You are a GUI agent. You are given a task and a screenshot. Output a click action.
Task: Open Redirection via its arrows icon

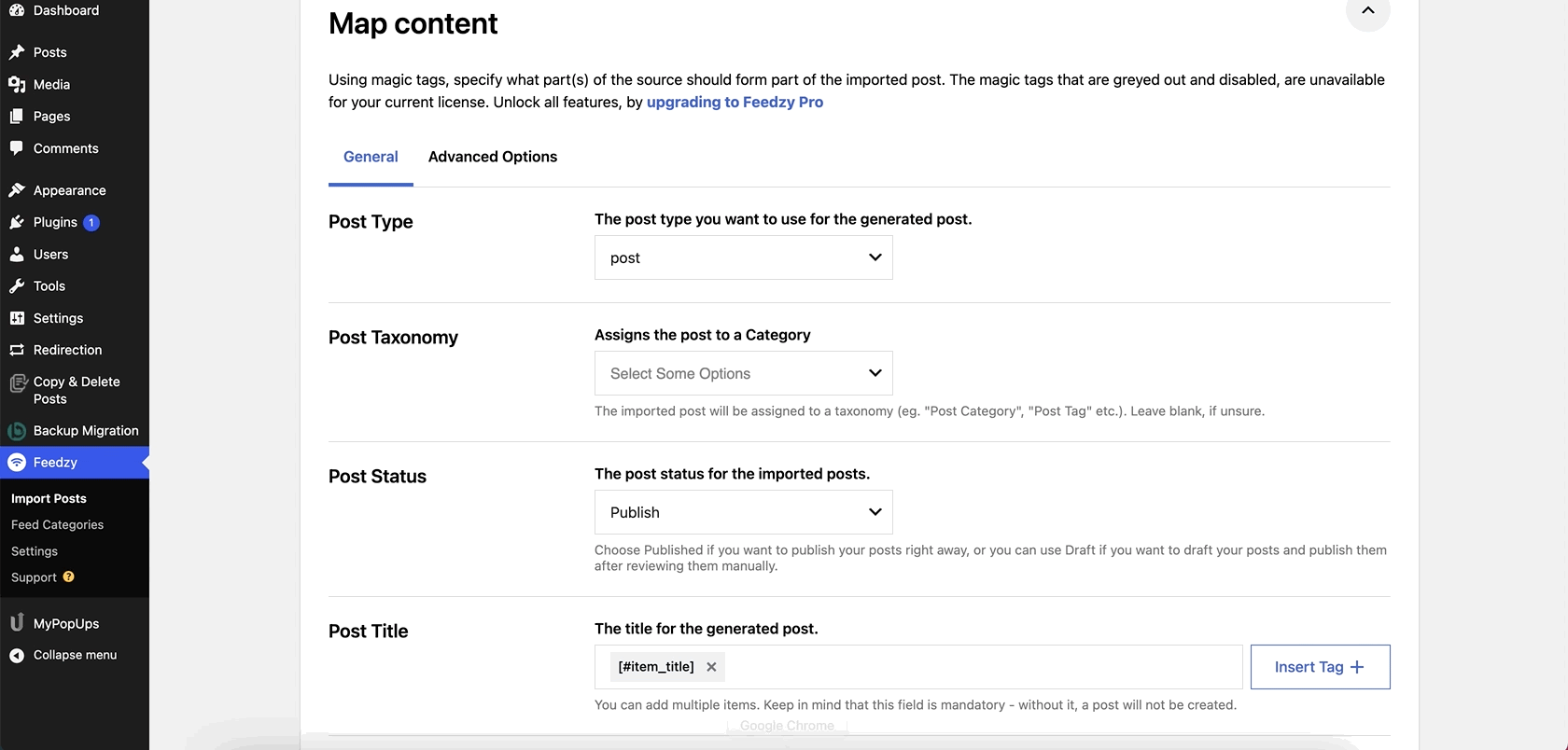click(17, 350)
